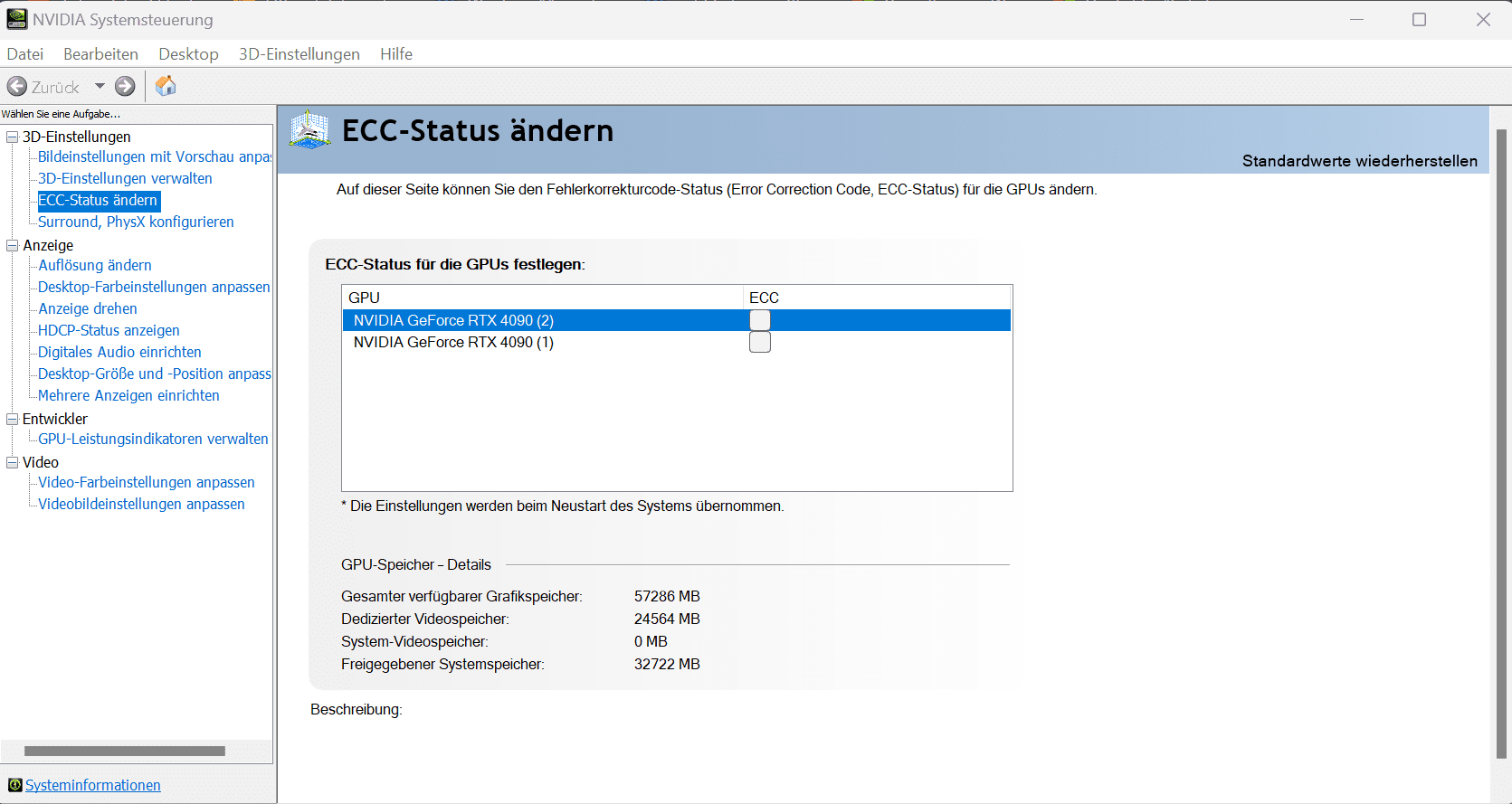Open HDCP-Status anzeigen page
Image resolution: width=1512 pixels, height=804 pixels.
pyautogui.click(x=109, y=330)
